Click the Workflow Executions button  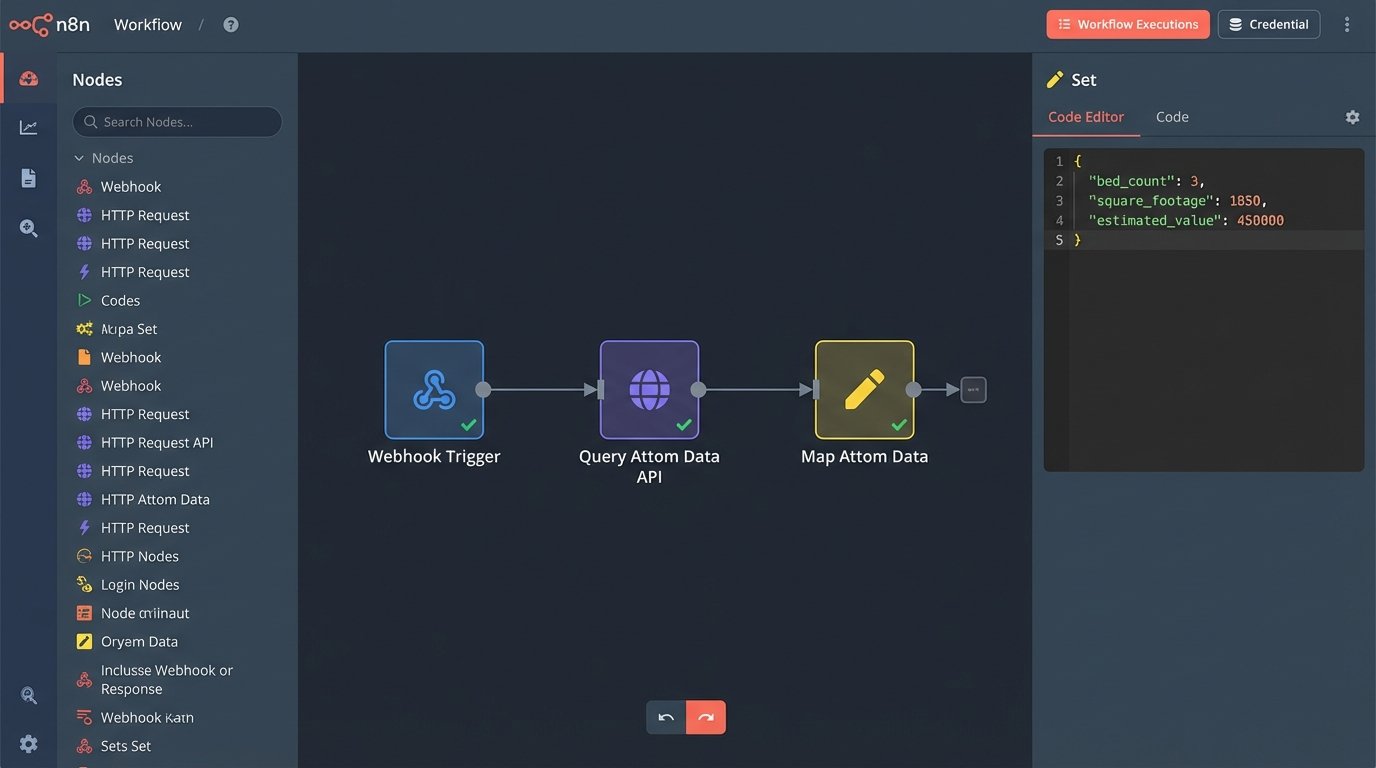(1128, 23)
